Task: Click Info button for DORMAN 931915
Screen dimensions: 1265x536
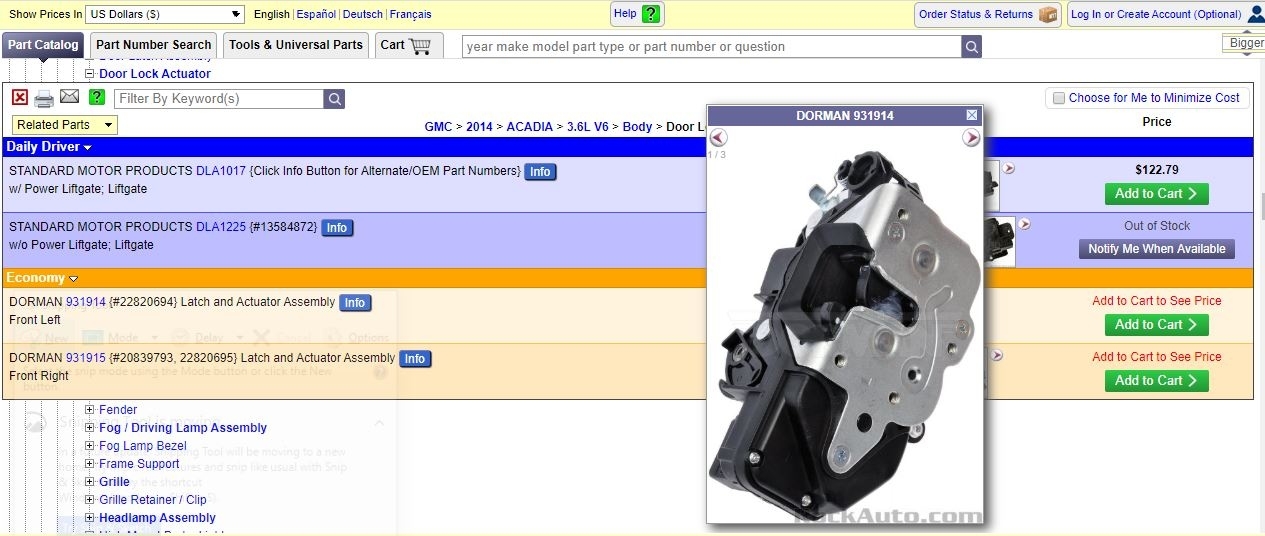Action: coord(415,359)
